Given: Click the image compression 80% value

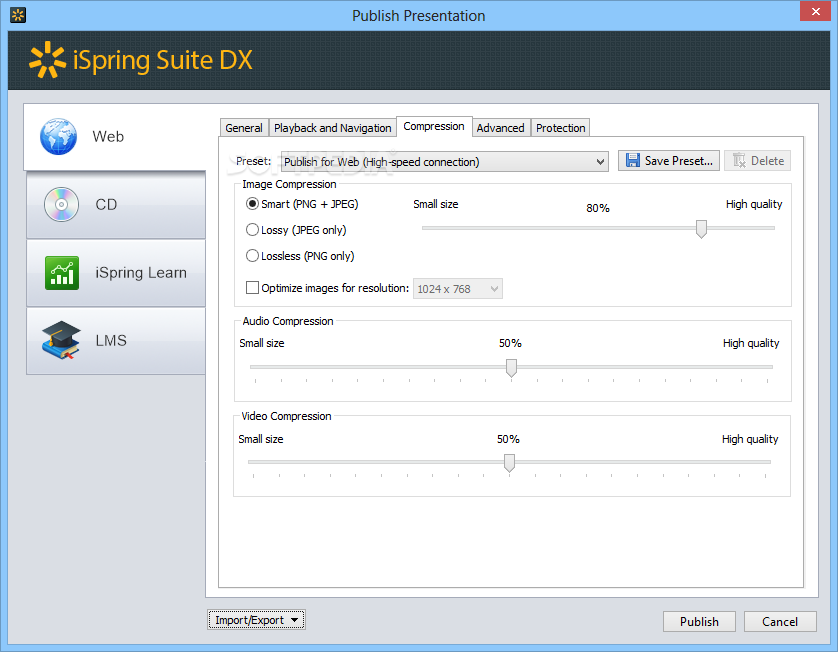Looking at the screenshot, I should tap(598, 208).
